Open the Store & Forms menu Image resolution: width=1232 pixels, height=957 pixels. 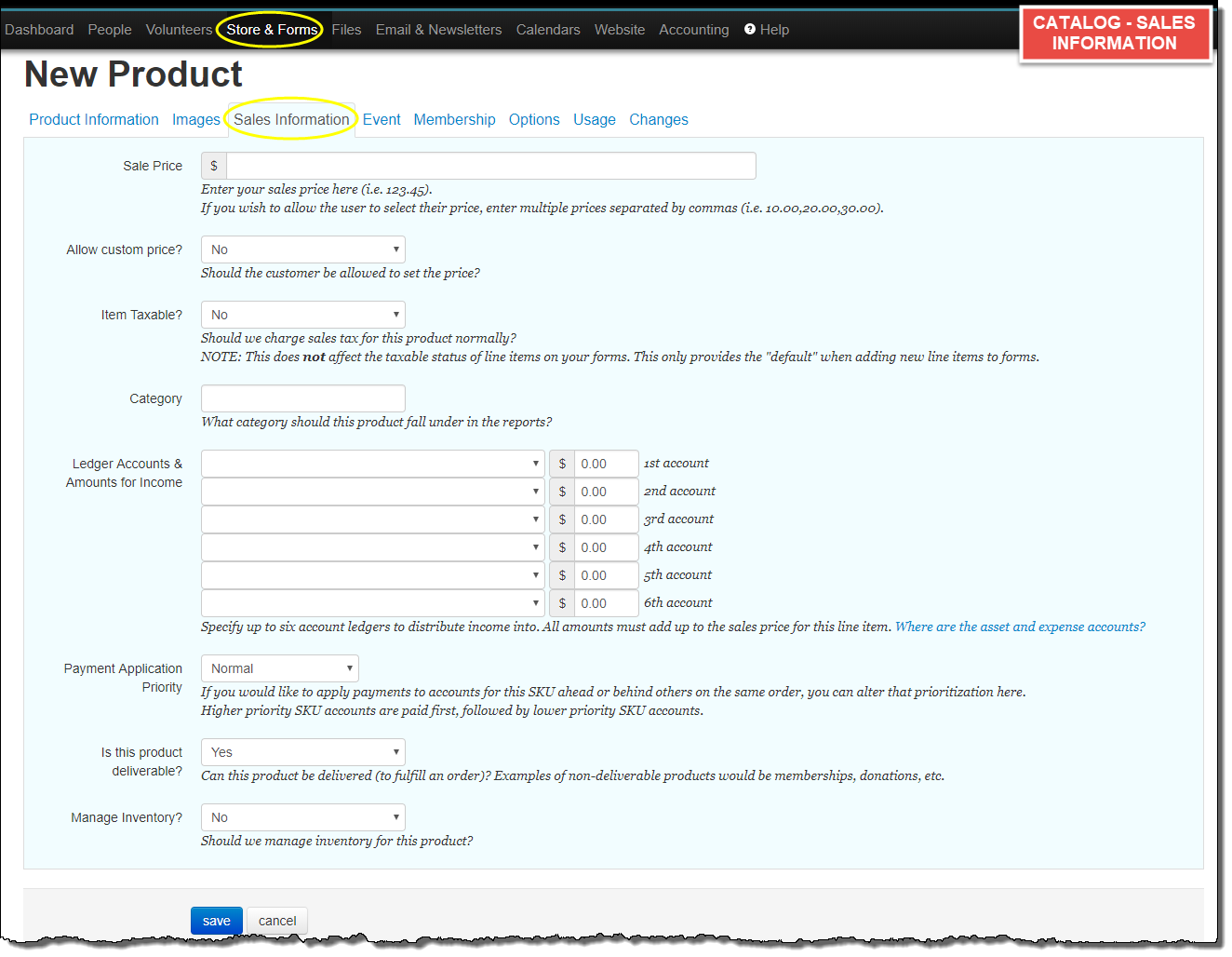coord(272,30)
